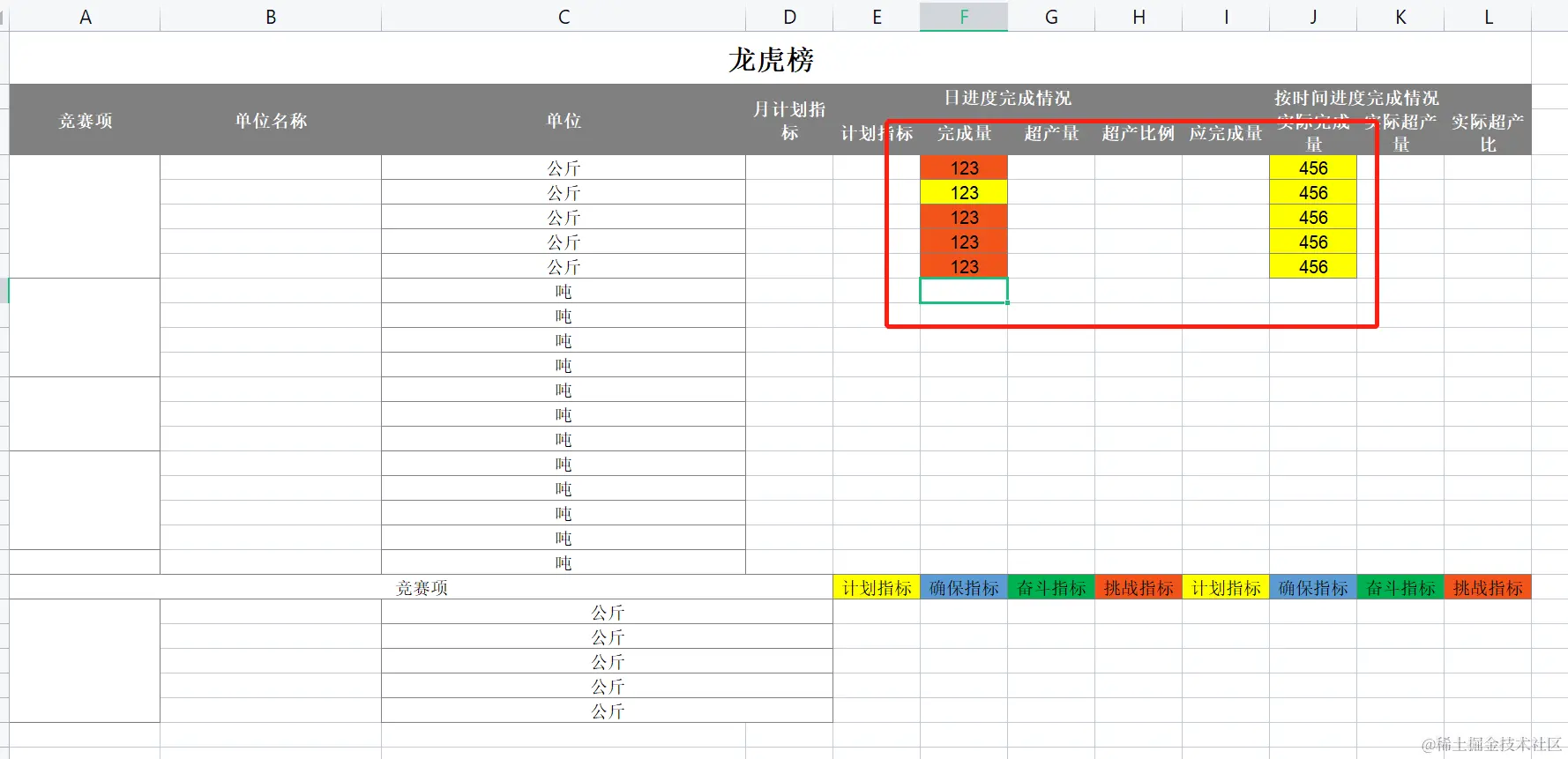Select the 超产比例 header cell
This screenshot has height=759, width=1568.
point(1139,133)
